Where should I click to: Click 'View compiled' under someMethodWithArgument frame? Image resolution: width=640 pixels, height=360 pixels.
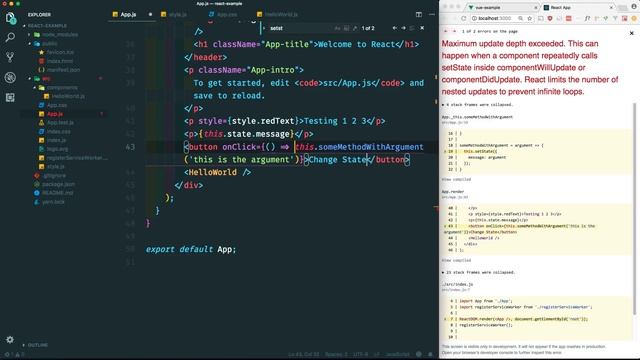pyautogui.click(x=456, y=180)
